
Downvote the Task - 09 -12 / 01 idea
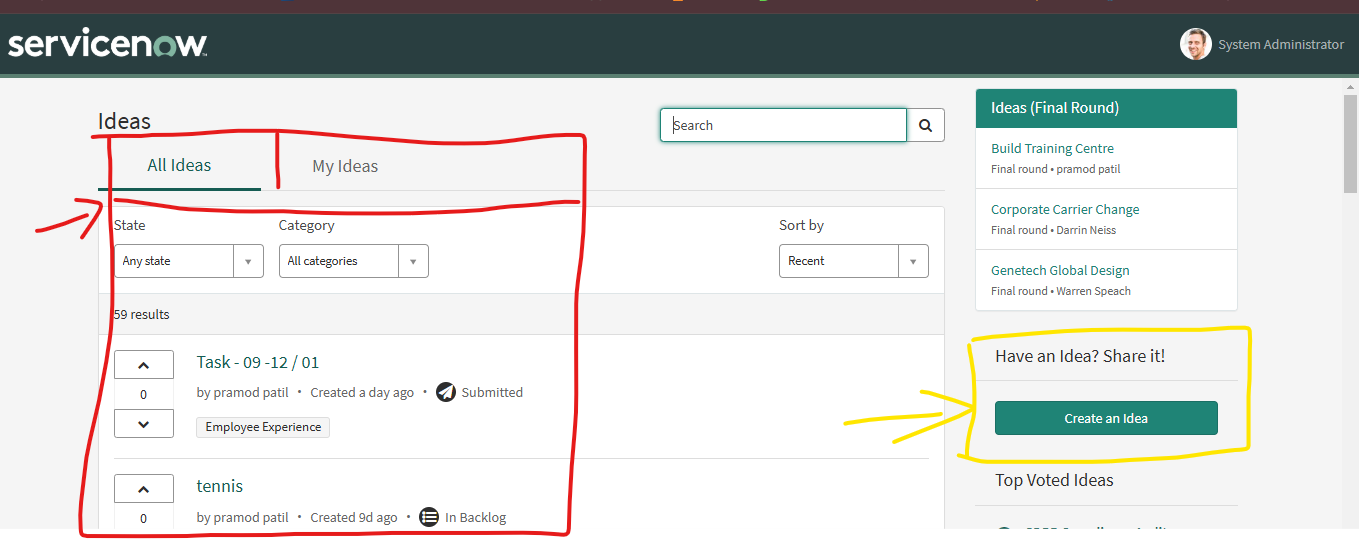143,424
